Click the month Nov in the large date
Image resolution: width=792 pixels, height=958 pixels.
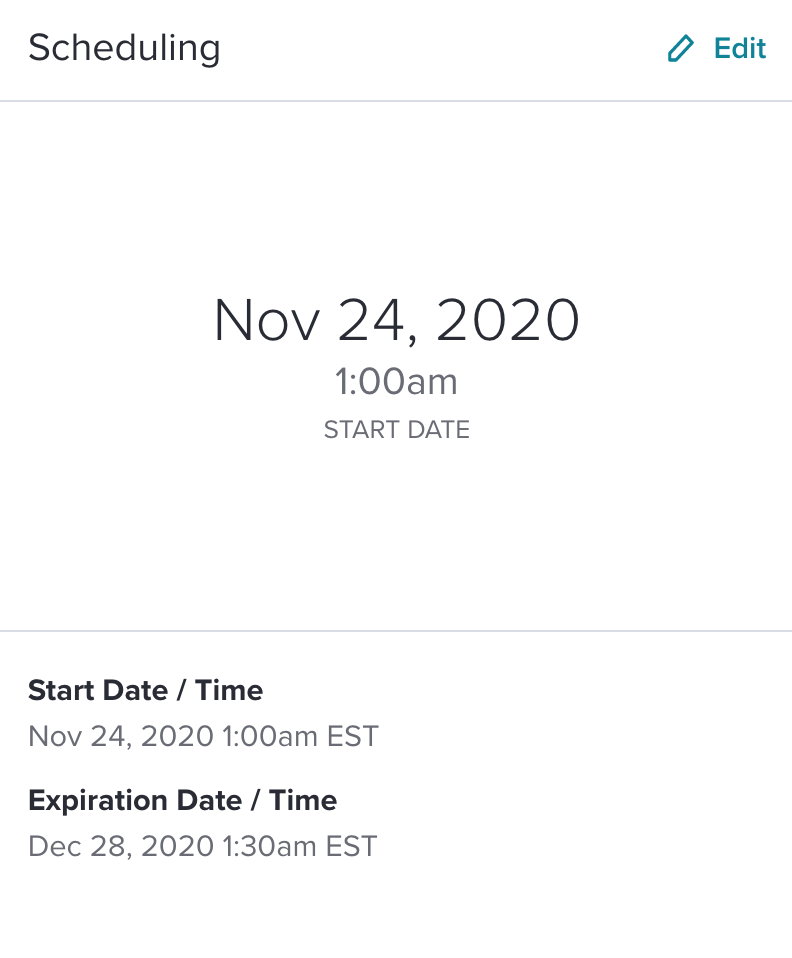click(266, 320)
